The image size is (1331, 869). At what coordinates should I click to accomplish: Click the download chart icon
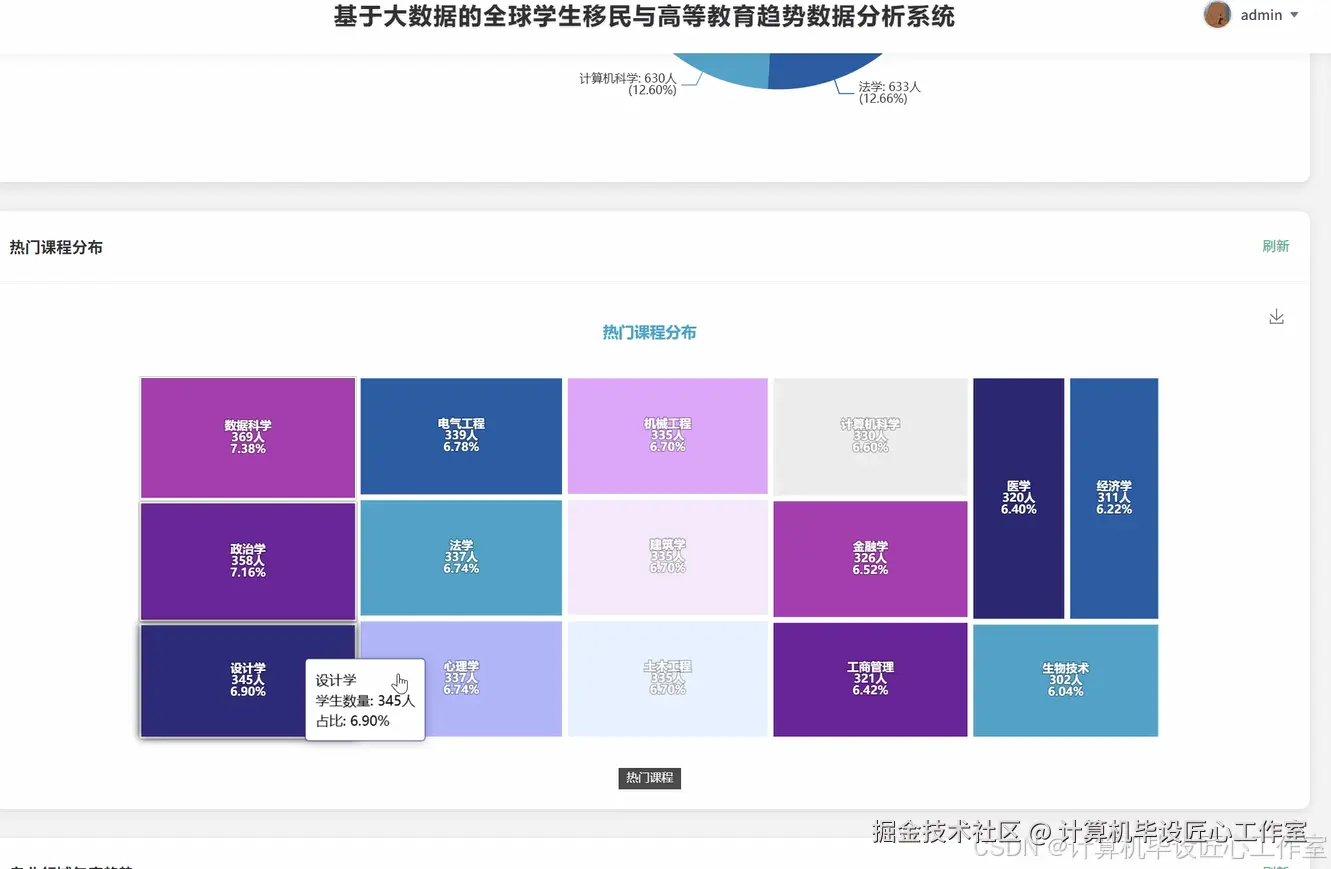[1276, 315]
